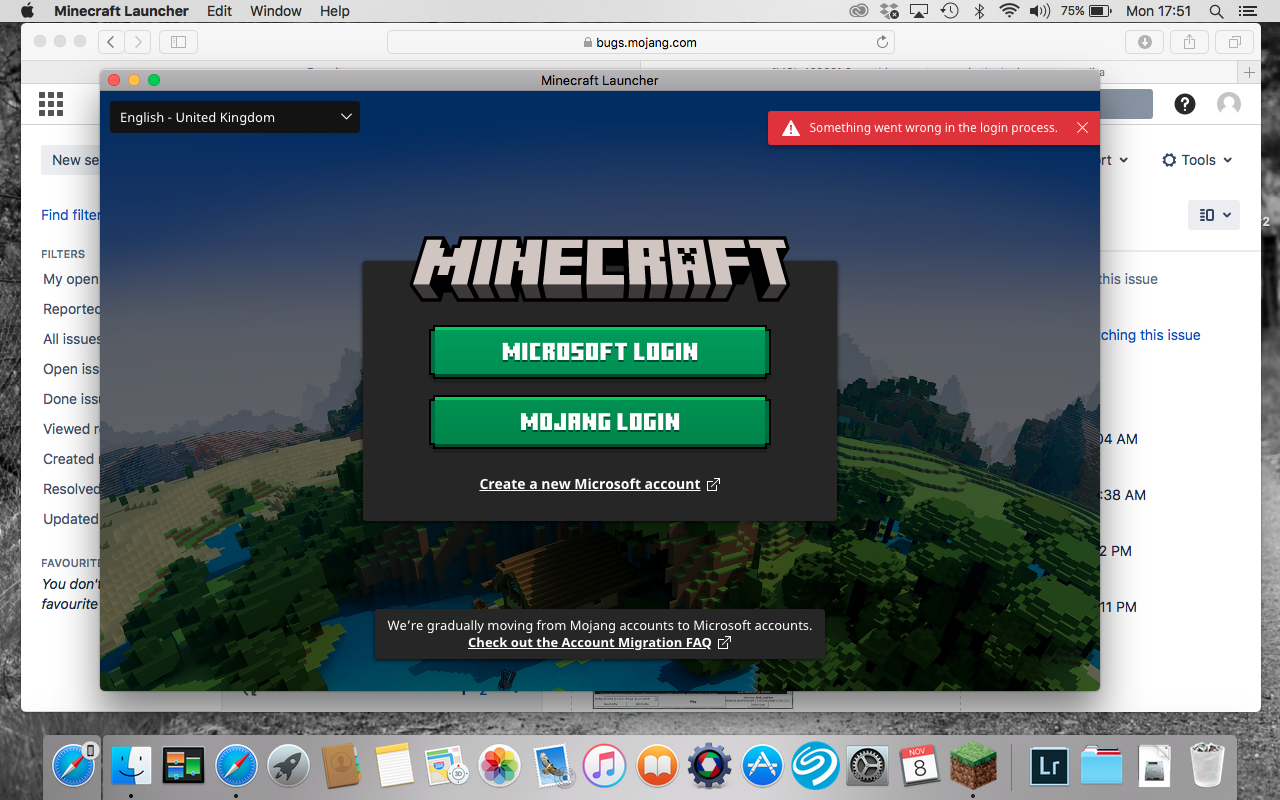Screen dimensions: 1280x800
Task: Click the bugs.mojang.com address bar in Safari
Action: [x=640, y=42]
